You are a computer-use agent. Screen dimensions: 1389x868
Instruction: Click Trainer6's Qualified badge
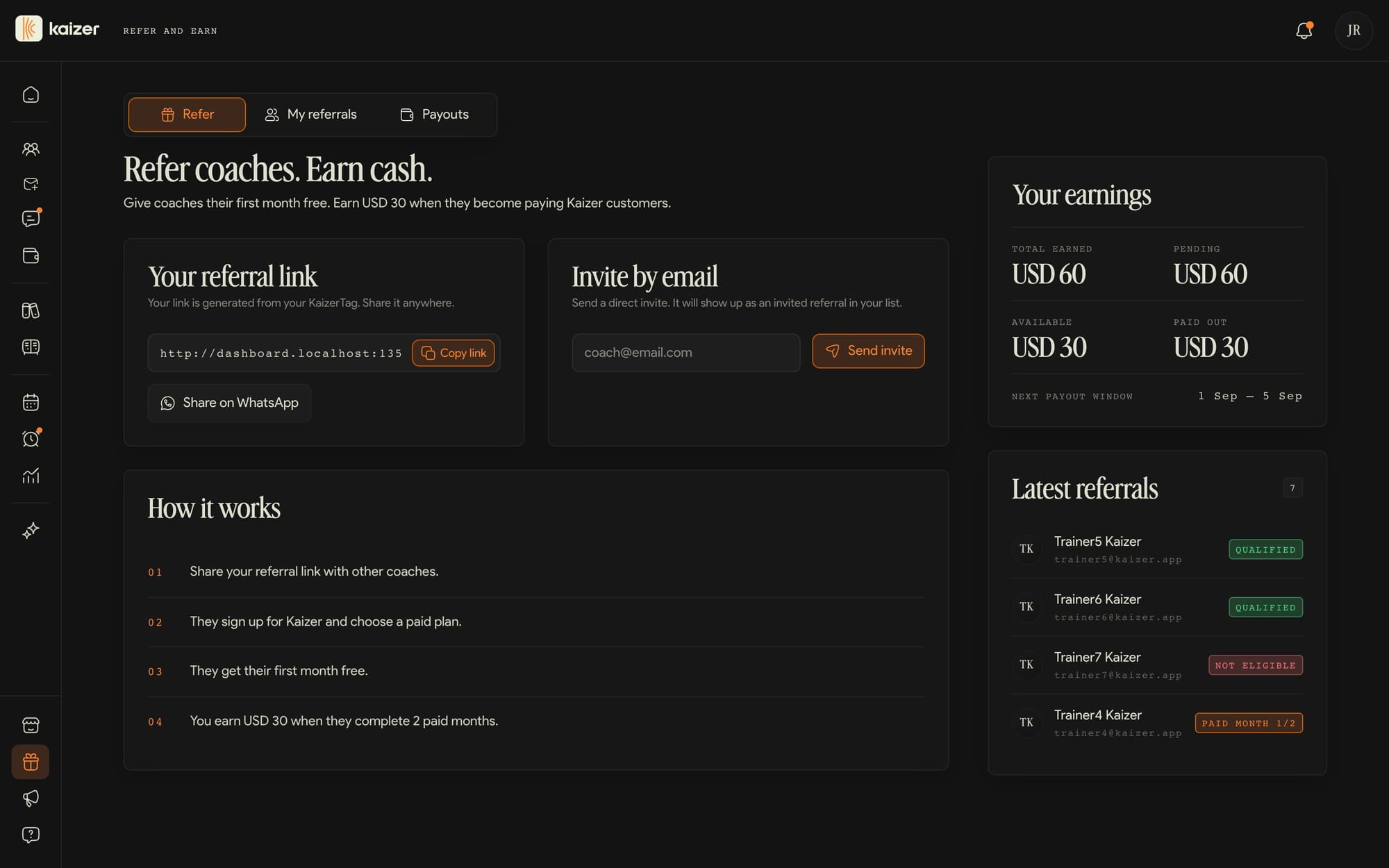[1265, 607]
